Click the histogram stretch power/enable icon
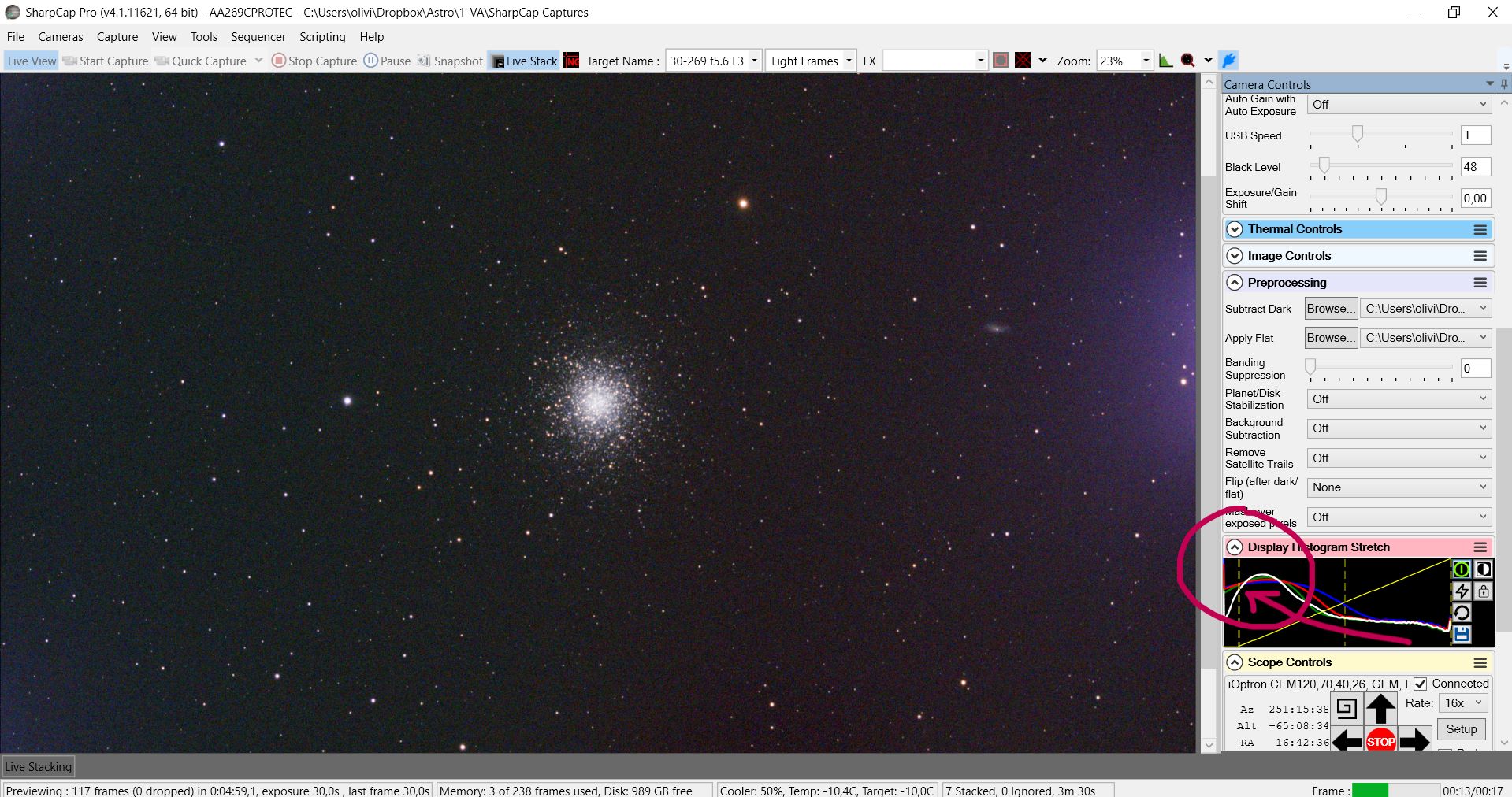Screen dimensions: 1512x797 tap(1462, 569)
